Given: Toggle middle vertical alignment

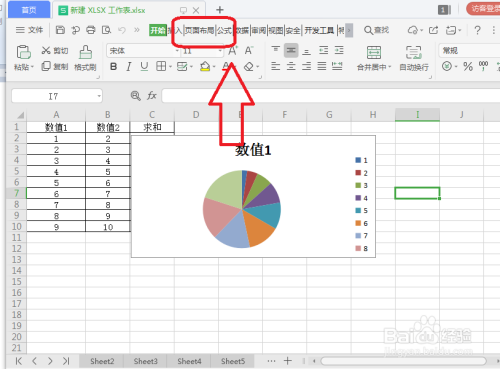Looking at the screenshot, I should pos(291,50).
